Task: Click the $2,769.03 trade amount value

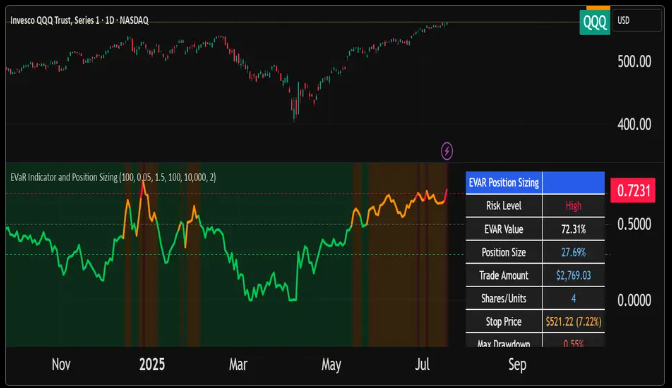Action: click(x=573, y=276)
